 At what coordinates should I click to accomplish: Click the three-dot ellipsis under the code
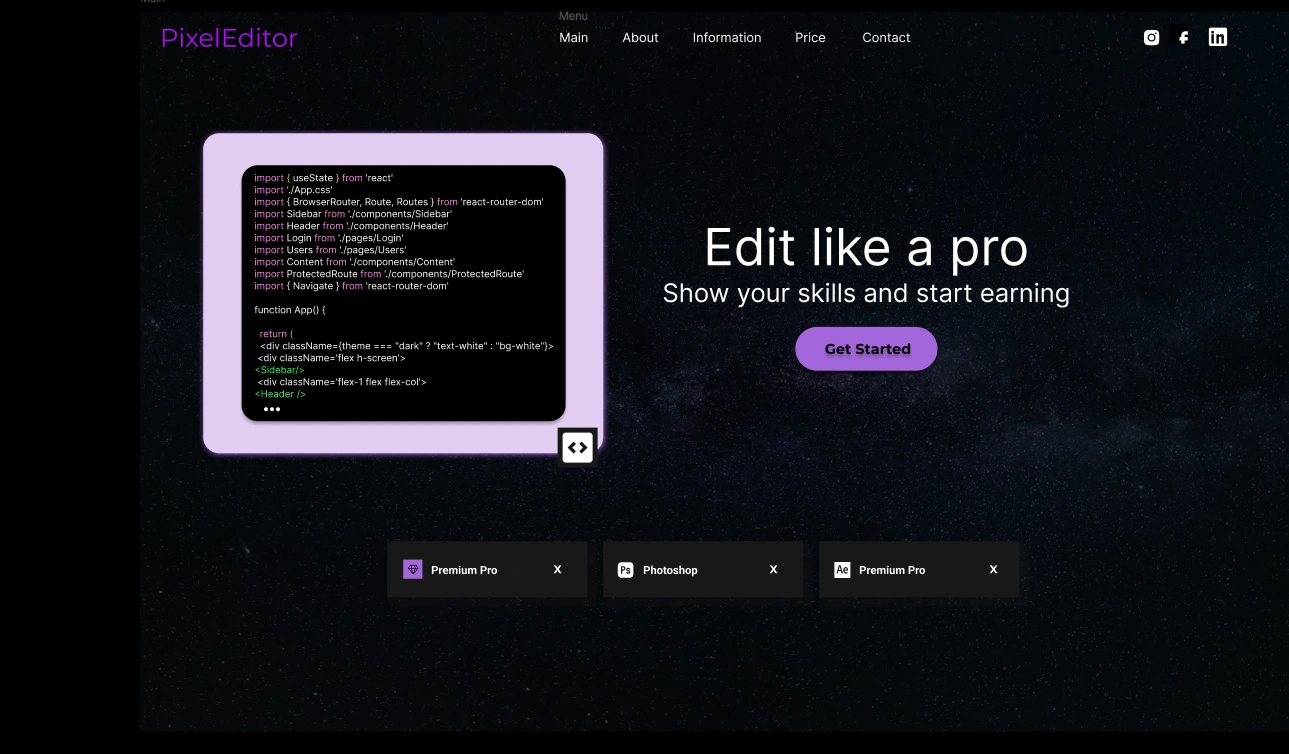point(272,409)
